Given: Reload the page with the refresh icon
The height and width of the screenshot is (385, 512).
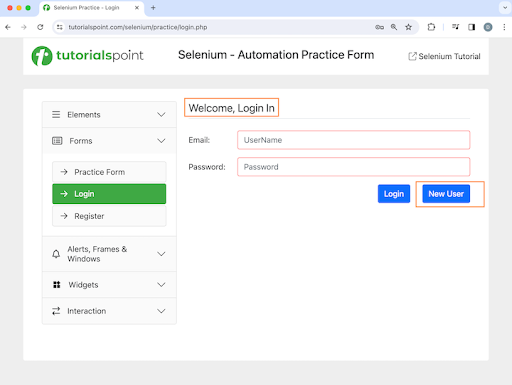Looking at the screenshot, I should point(40,27).
